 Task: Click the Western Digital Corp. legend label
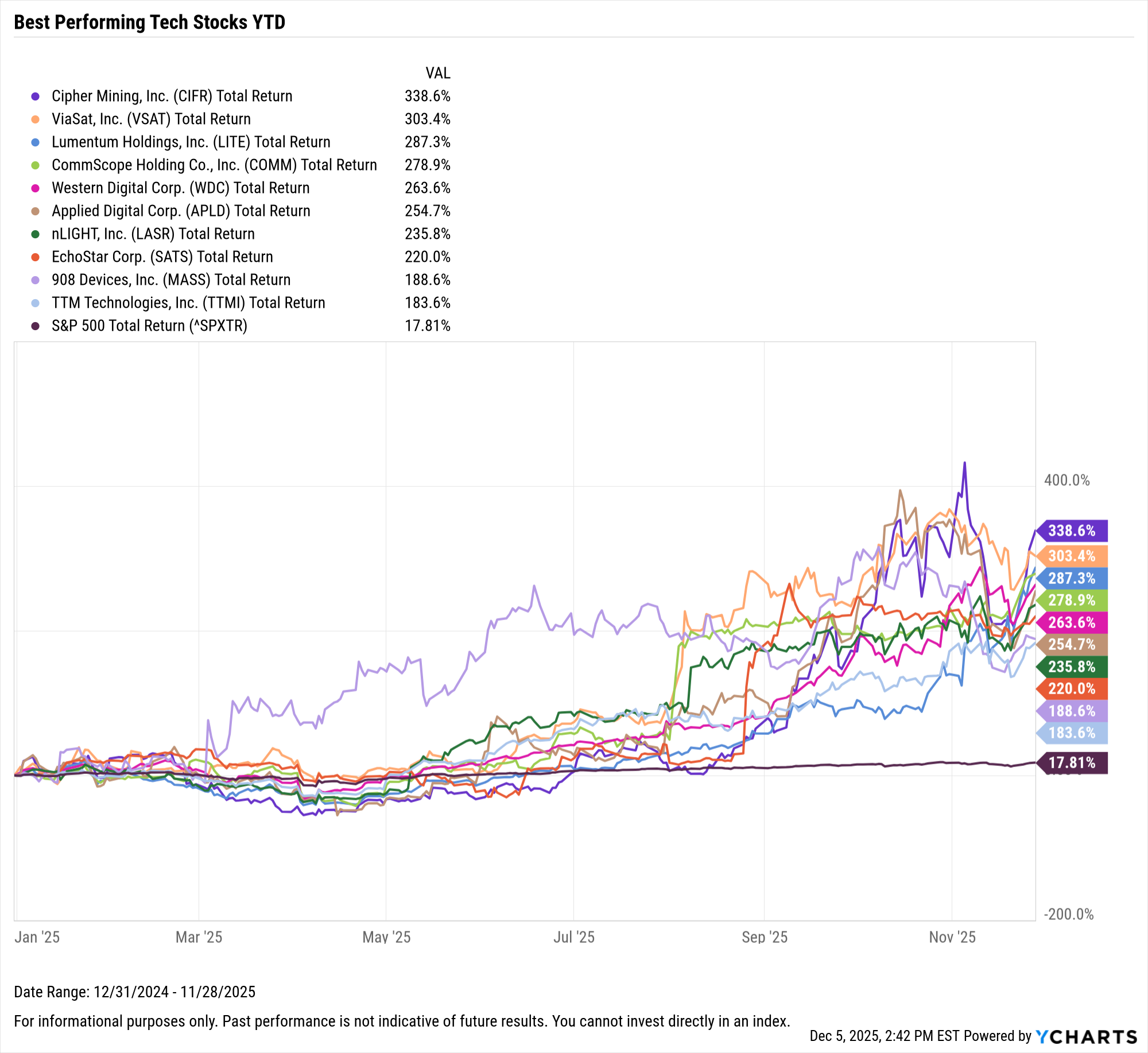(180, 188)
